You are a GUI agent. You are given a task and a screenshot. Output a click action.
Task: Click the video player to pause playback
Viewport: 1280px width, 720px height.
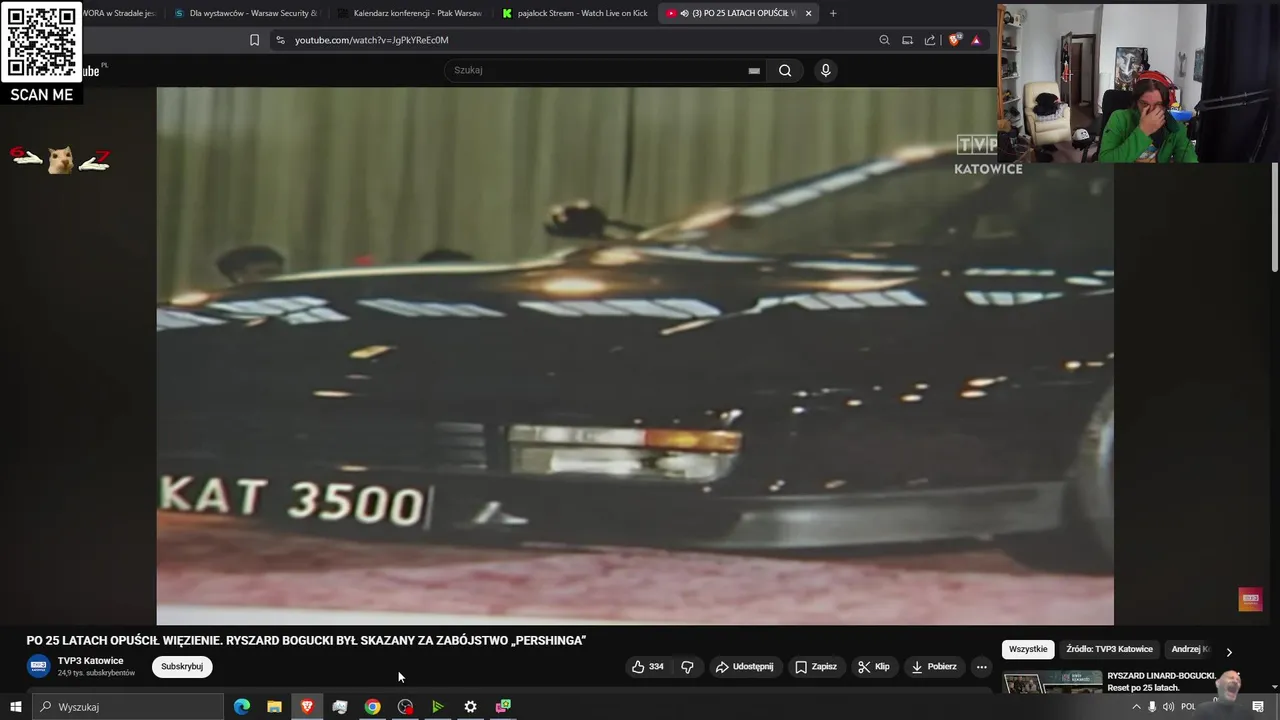click(x=635, y=355)
